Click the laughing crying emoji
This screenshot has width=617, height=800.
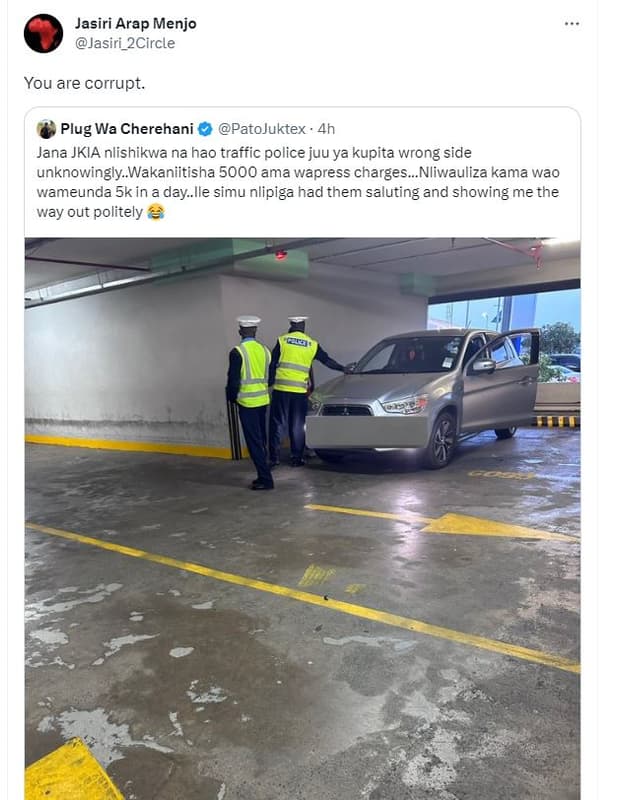156,212
